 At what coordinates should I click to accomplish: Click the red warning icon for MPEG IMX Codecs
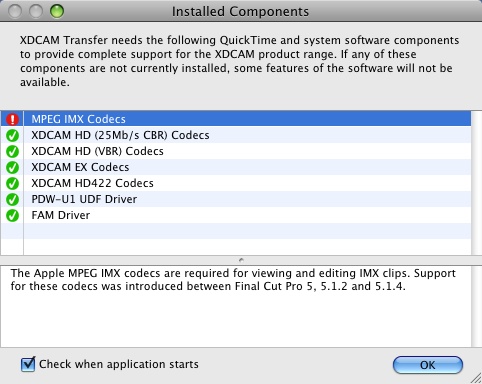(12, 119)
